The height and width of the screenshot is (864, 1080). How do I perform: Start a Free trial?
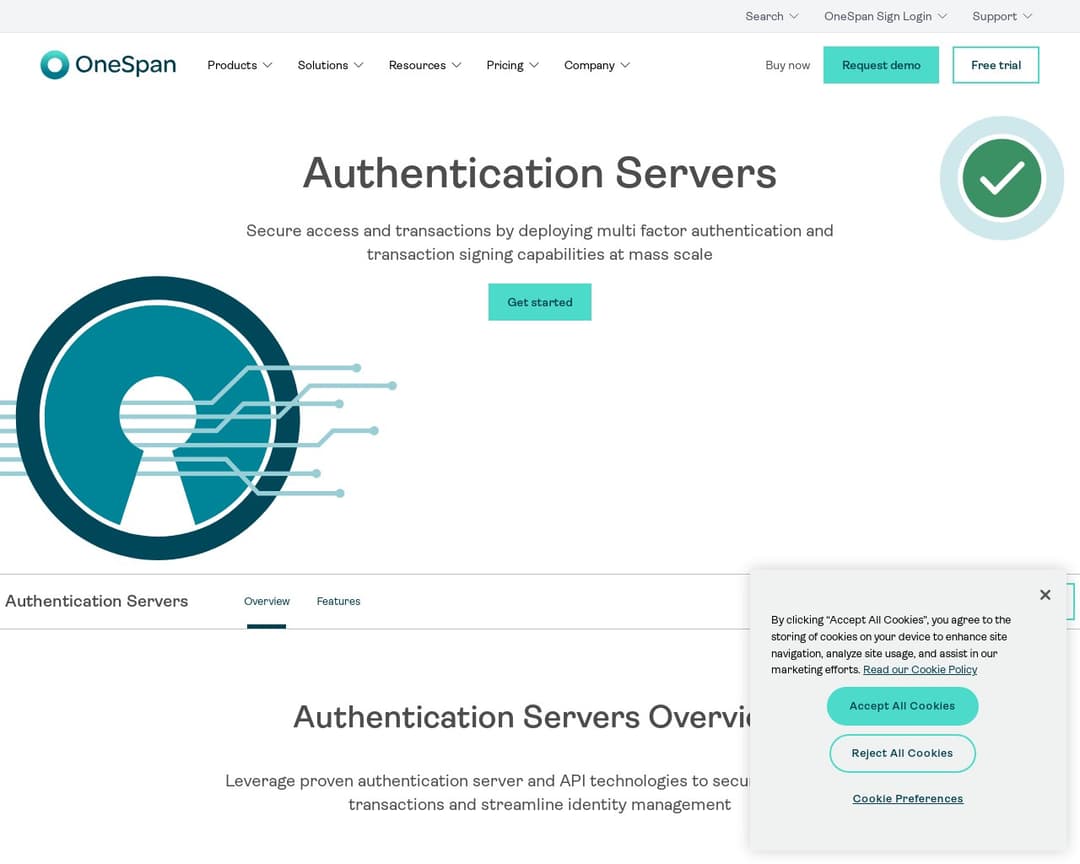pos(995,65)
